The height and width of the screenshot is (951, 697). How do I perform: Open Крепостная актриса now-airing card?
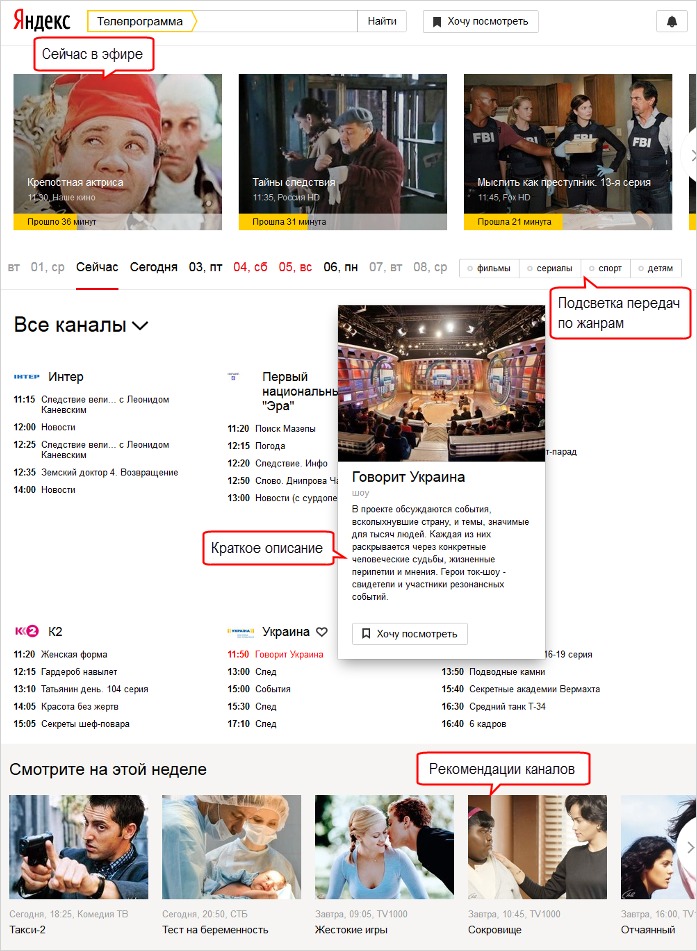pos(118,152)
